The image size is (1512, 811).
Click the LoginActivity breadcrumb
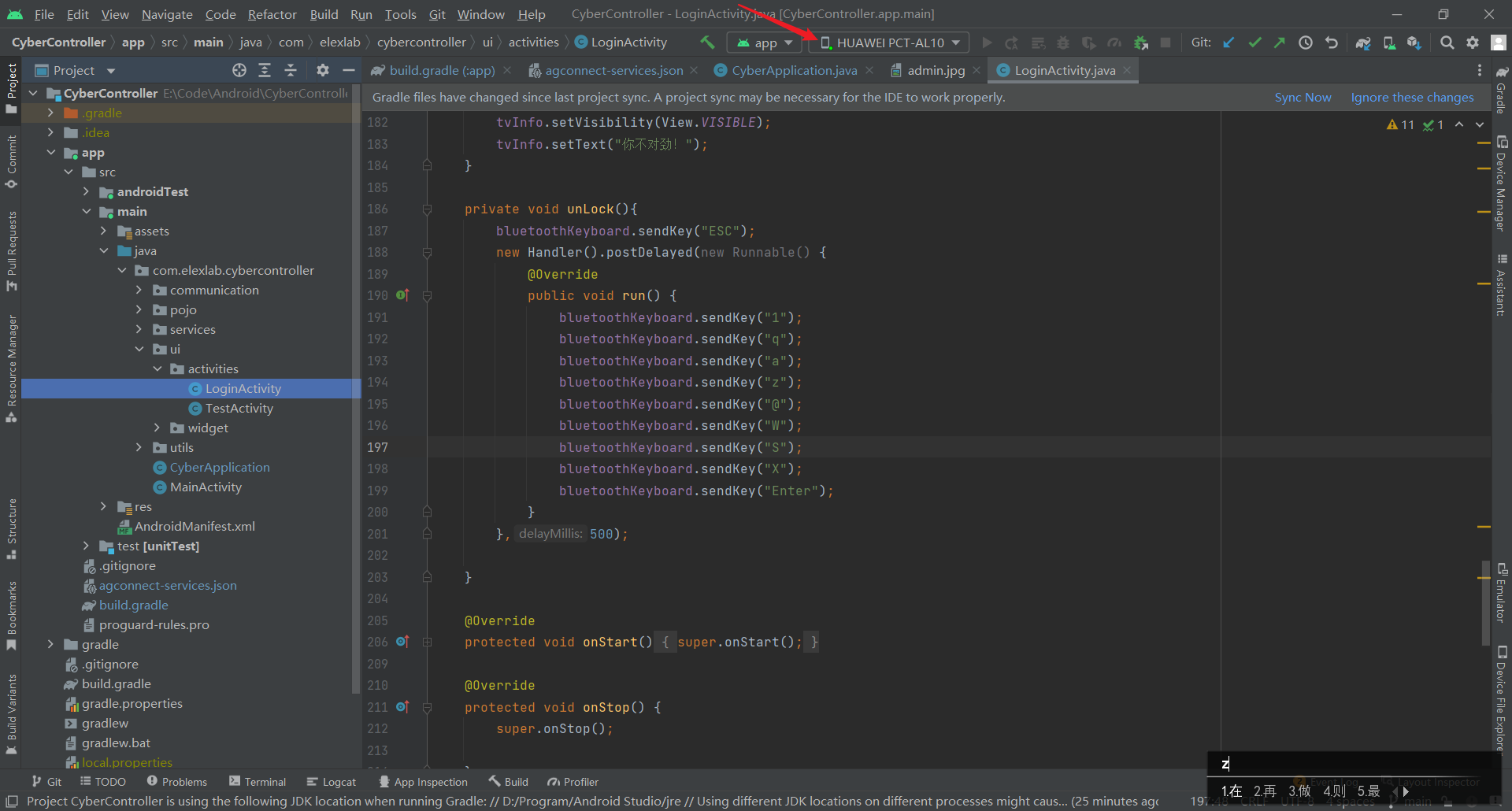[621, 43]
